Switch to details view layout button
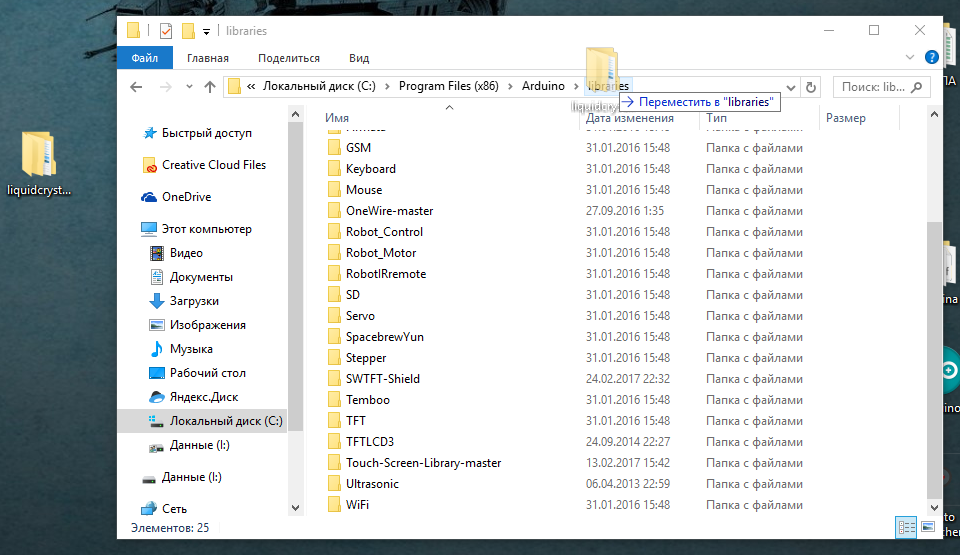This screenshot has width=960, height=555. (906, 527)
